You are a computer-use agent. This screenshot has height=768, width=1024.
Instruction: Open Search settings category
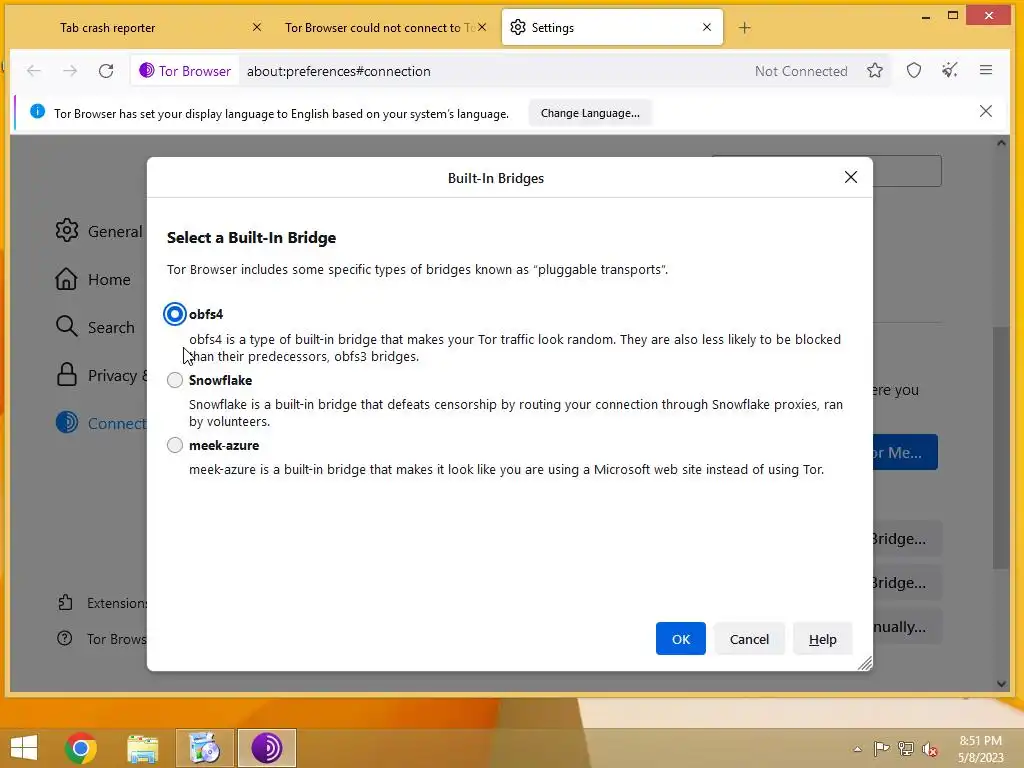95,327
